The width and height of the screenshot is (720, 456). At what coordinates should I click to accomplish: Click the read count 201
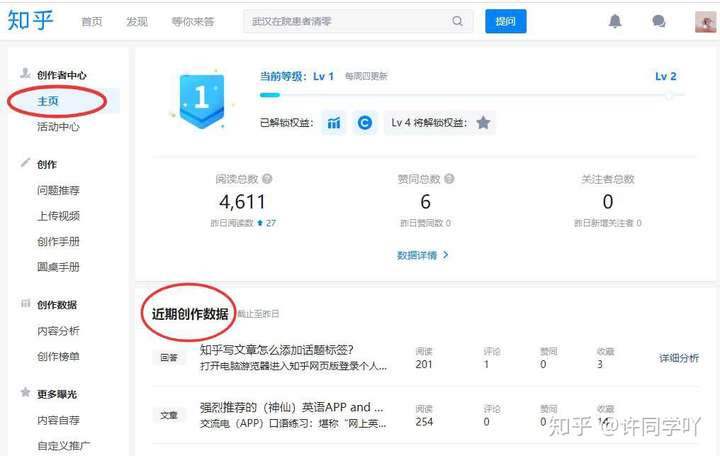click(x=424, y=365)
